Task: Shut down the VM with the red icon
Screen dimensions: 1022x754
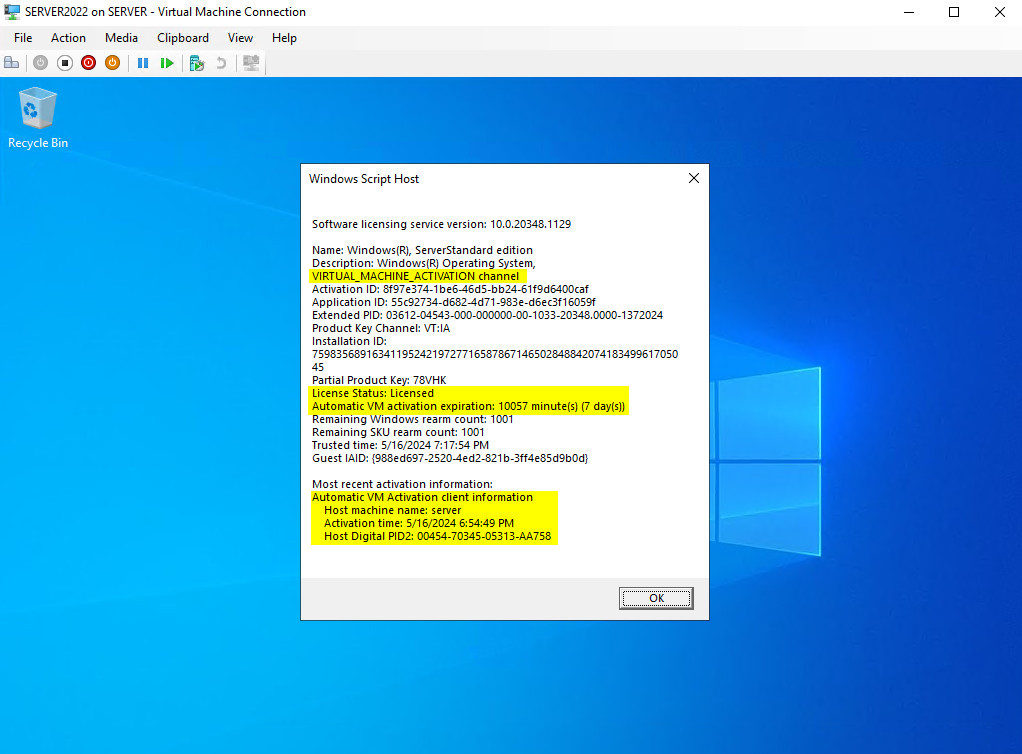Action: (89, 63)
